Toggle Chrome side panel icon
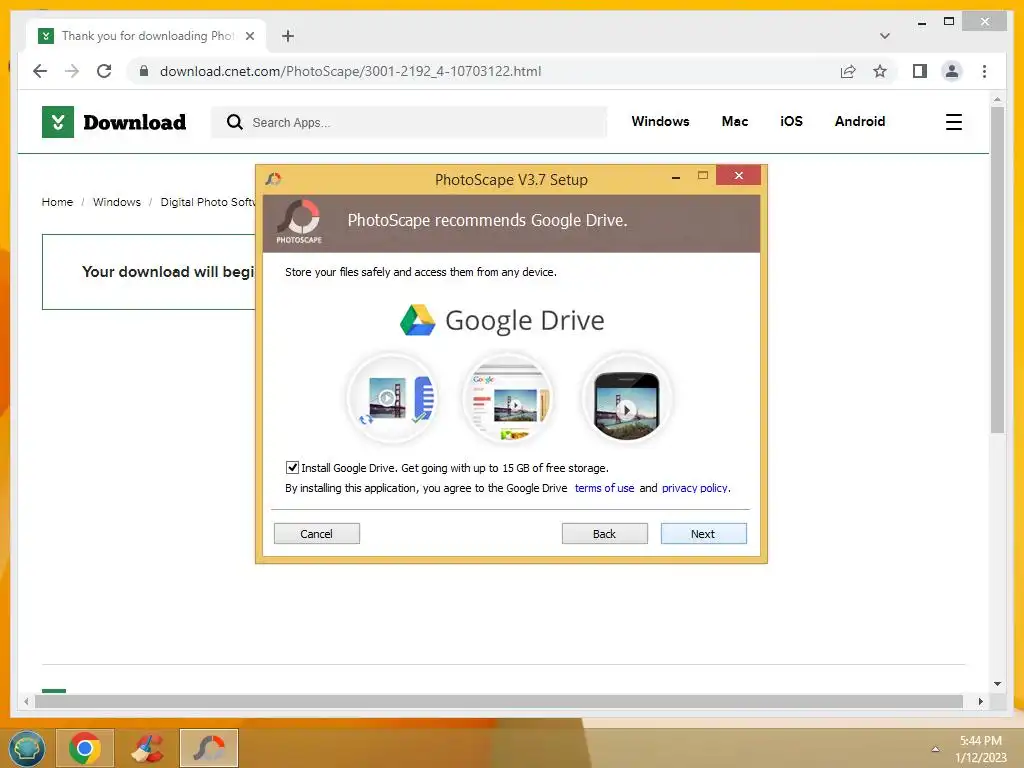Screen dimensions: 1024x768 [x=920, y=71]
